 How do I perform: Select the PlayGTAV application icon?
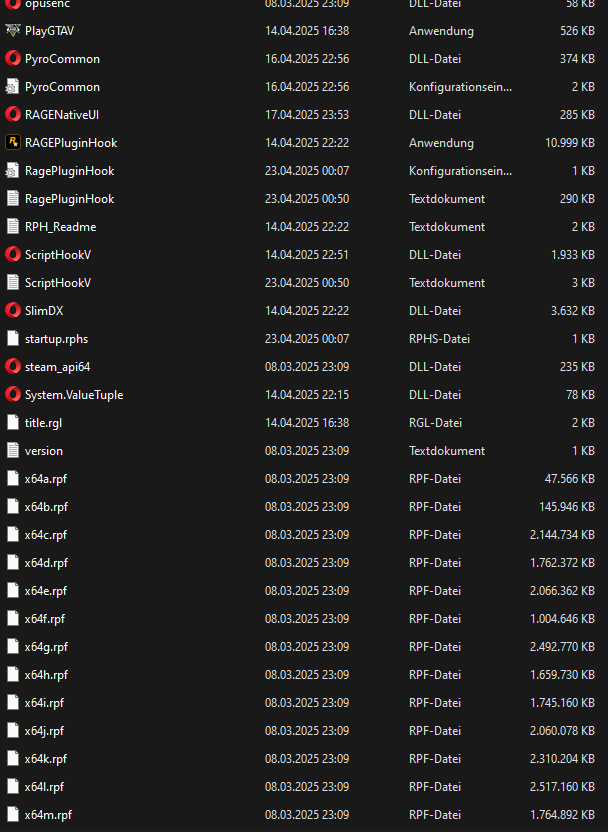click(13, 30)
